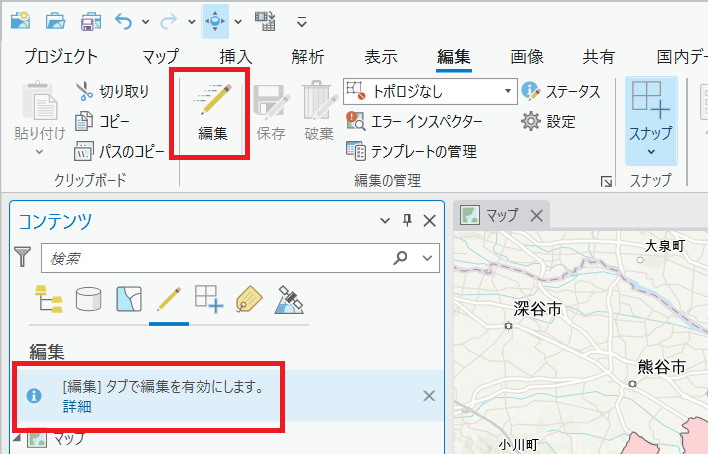Click 切り取り scissors button

[112, 91]
